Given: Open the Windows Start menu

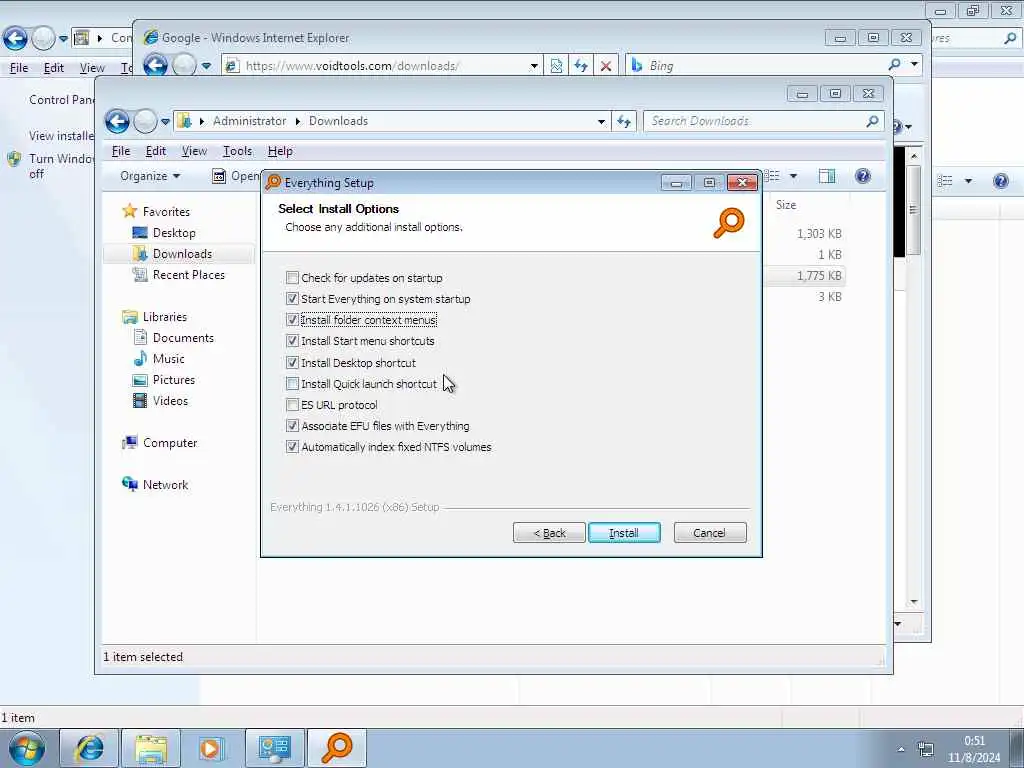Looking at the screenshot, I should (27, 748).
